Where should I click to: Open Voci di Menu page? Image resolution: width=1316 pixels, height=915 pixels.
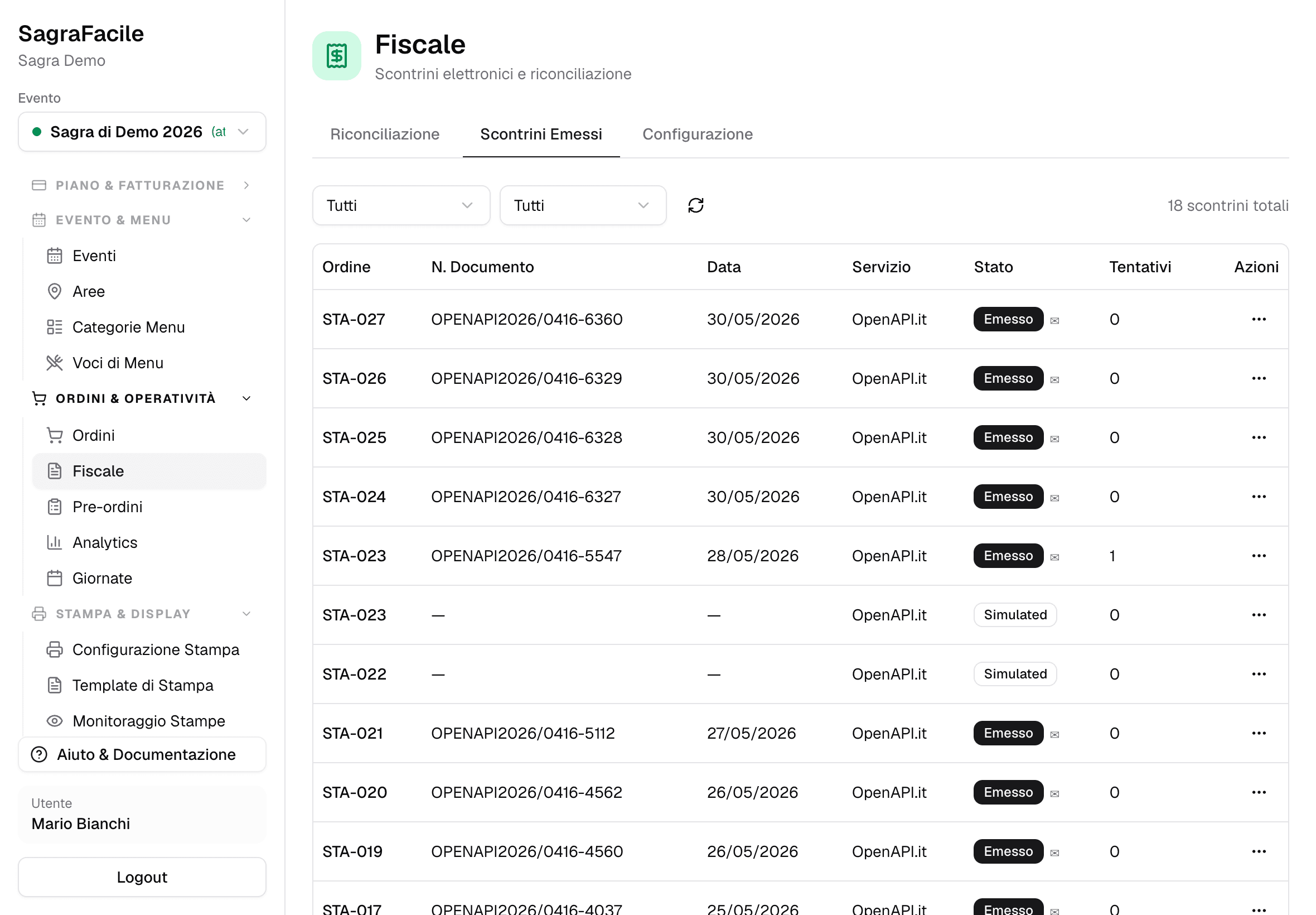pyautogui.click(x=118, y=363)
